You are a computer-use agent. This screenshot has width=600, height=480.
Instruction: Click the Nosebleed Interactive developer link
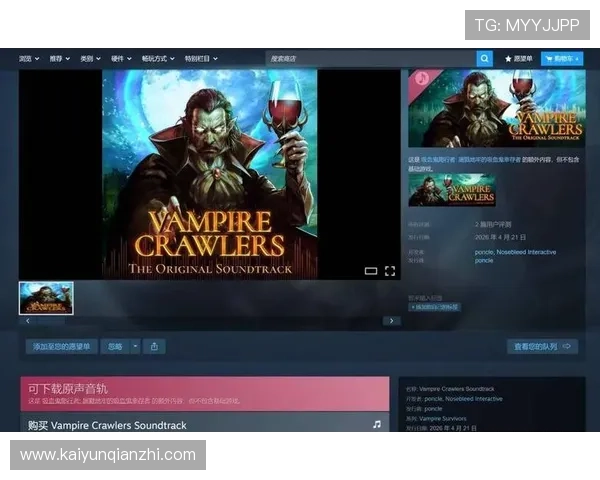point(526,252)
